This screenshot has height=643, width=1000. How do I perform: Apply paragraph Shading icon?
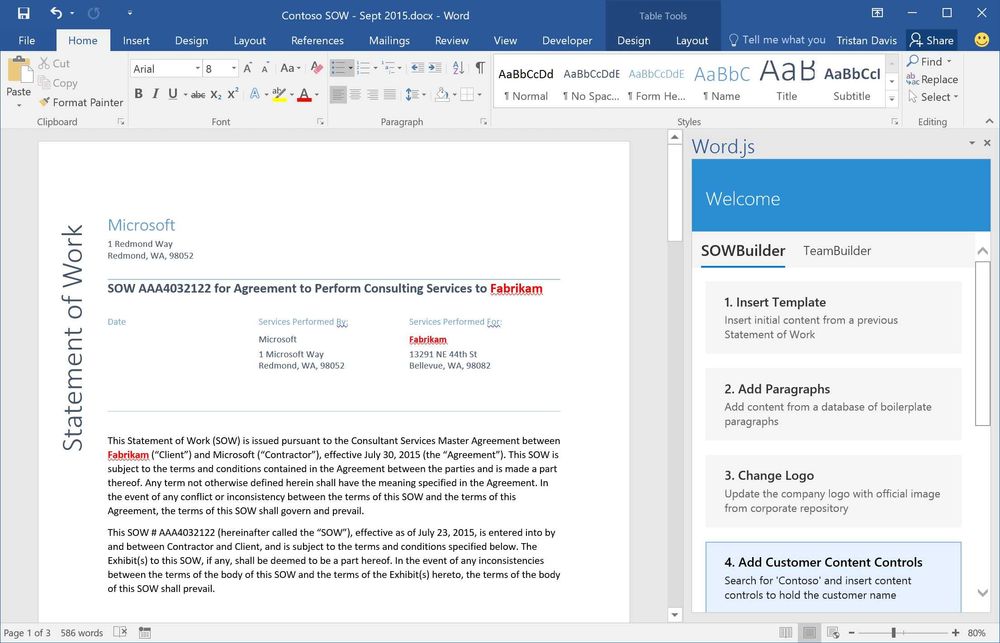point(441,94)
